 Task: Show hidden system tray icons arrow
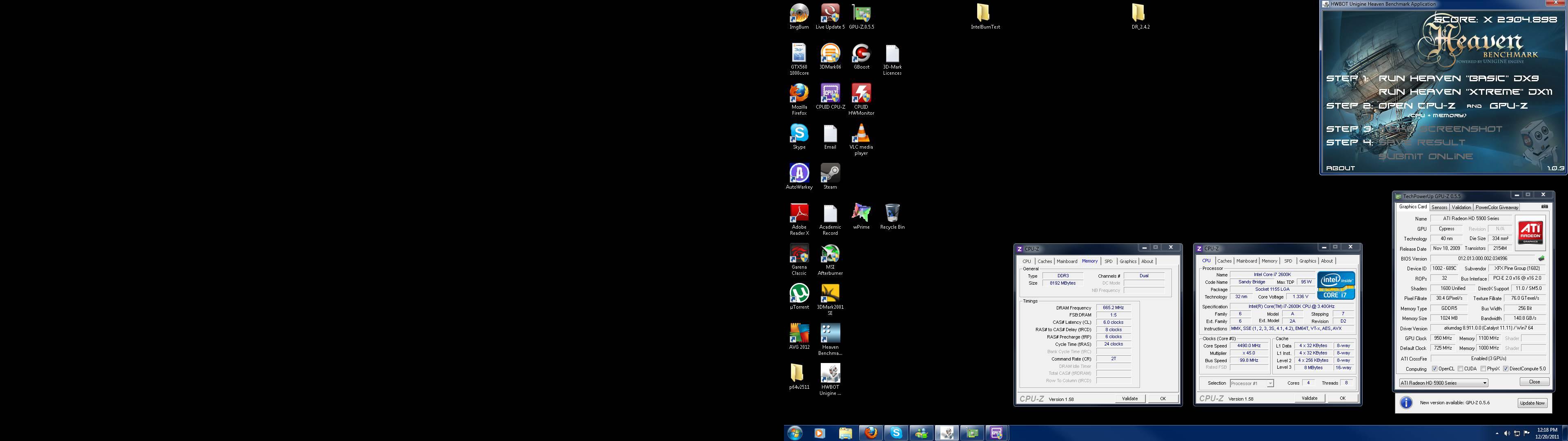pyautogui.click(x=1496, y=433)
